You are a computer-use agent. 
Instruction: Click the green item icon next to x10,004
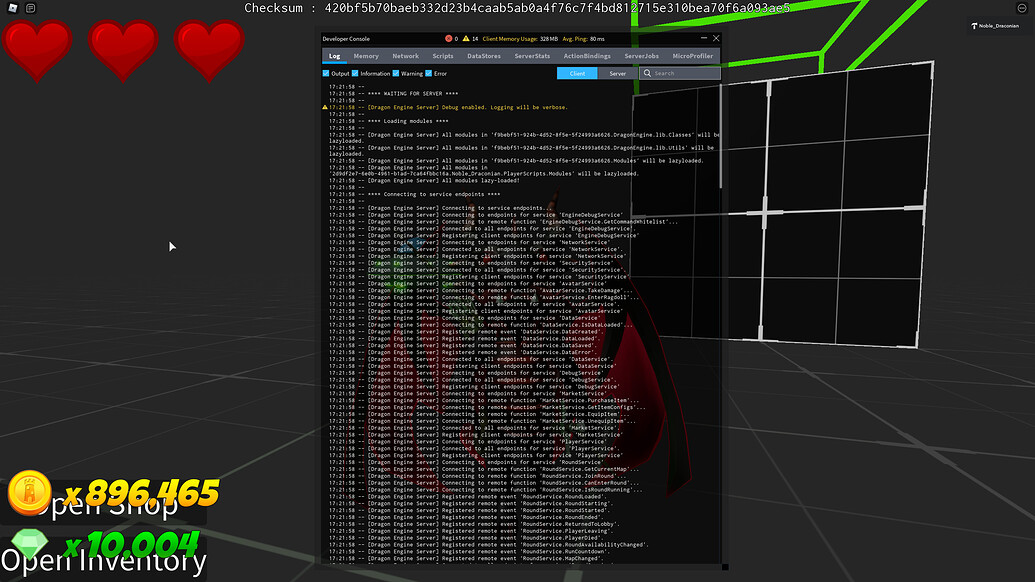pyautogui.click(x=30, y=545)
